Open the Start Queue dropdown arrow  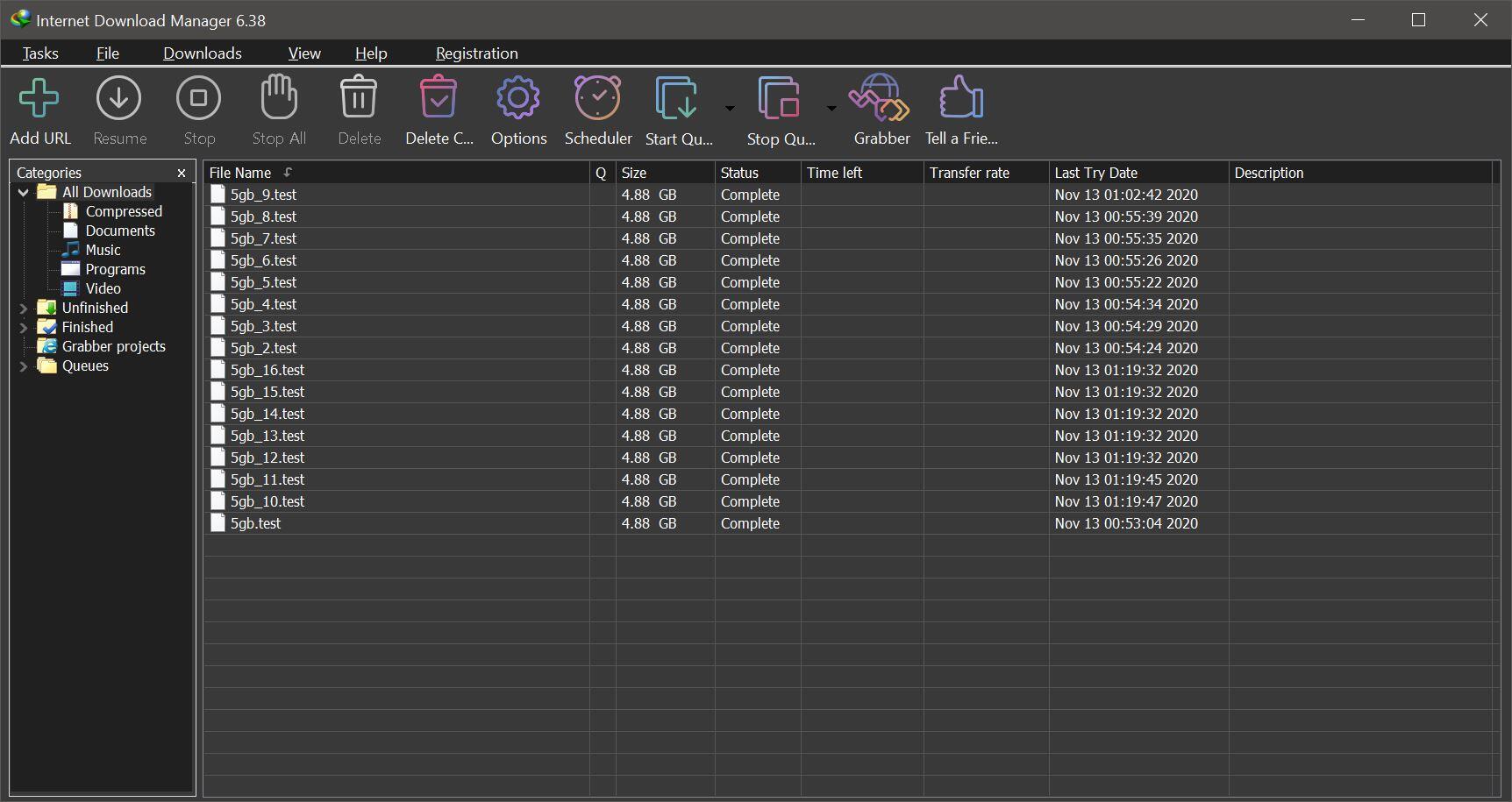730,108
